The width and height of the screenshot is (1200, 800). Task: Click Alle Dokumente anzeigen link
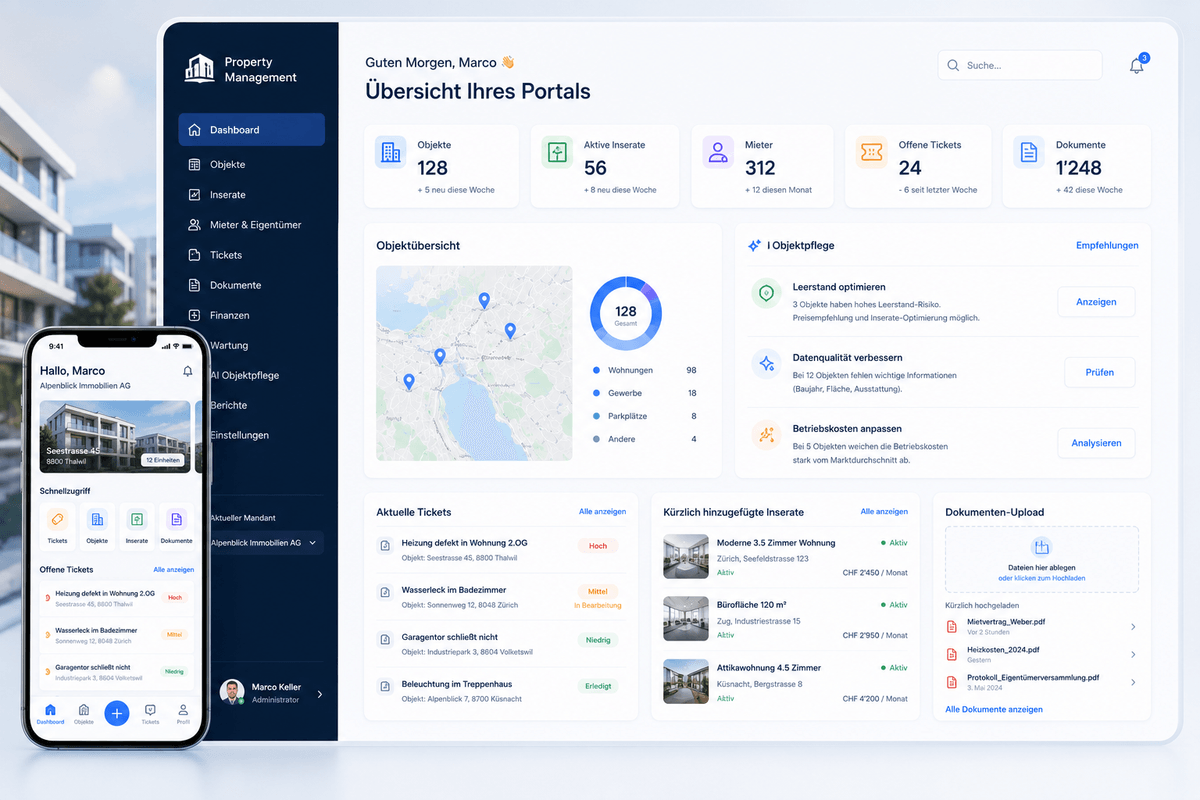click(x=994, y=710)
